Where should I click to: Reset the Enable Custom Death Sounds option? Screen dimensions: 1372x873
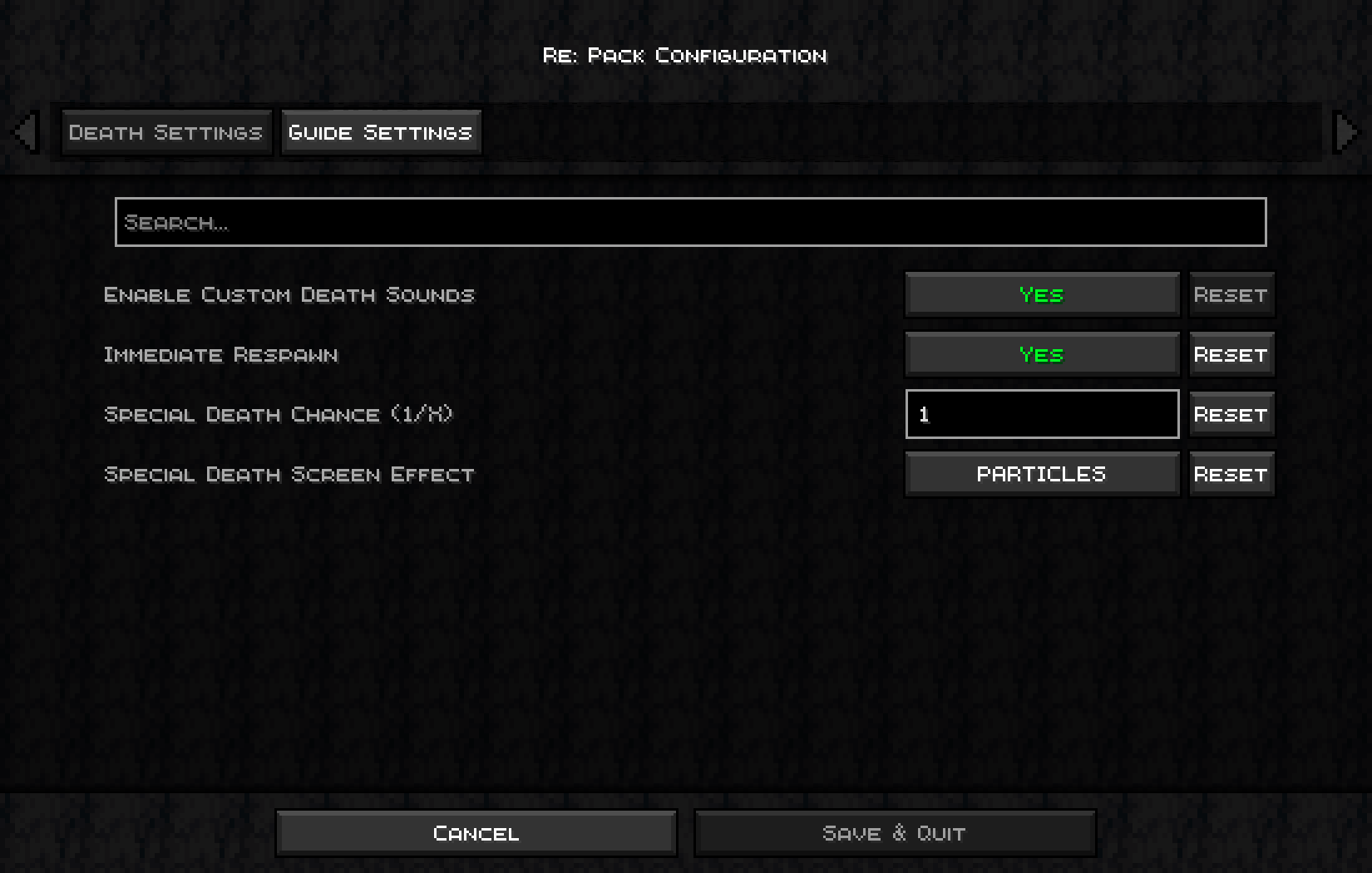(x=1231, y=294)
